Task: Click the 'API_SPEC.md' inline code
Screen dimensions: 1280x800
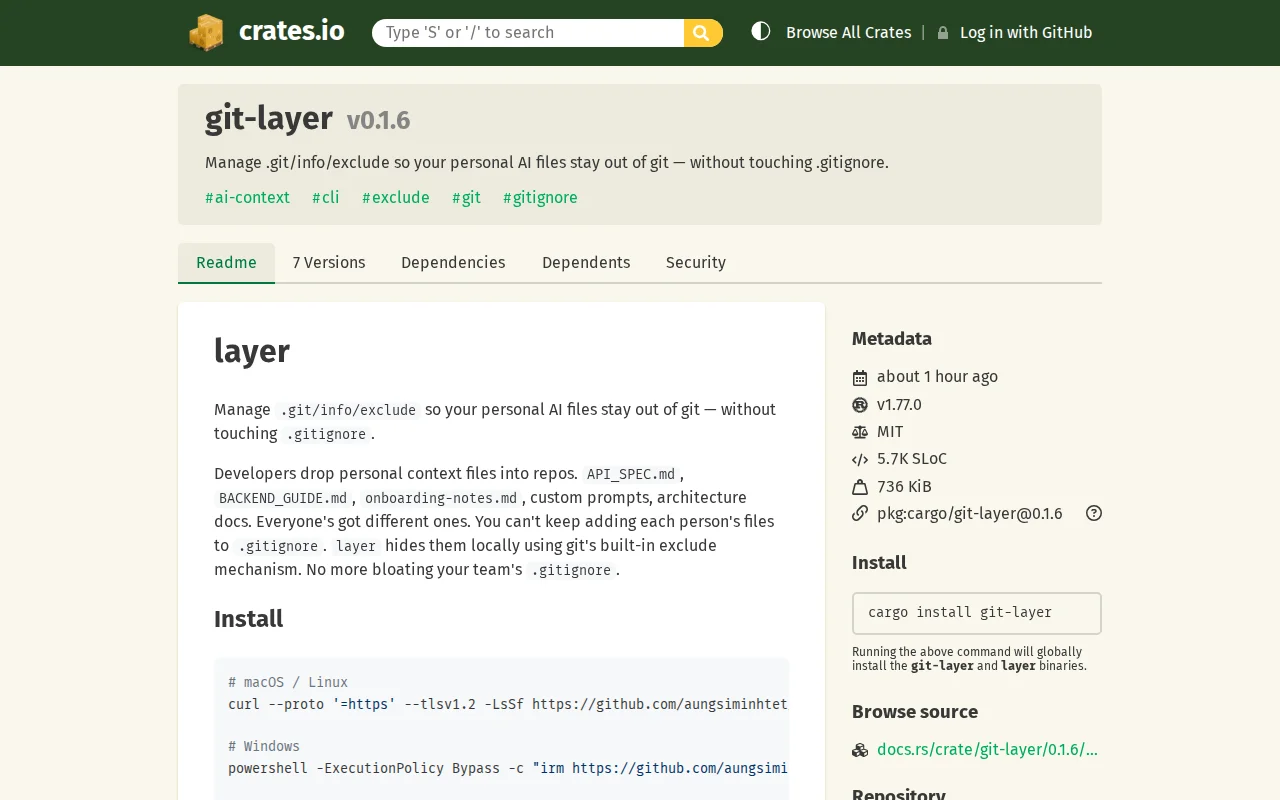Action: pyautogui.click(x=631, y=474)
